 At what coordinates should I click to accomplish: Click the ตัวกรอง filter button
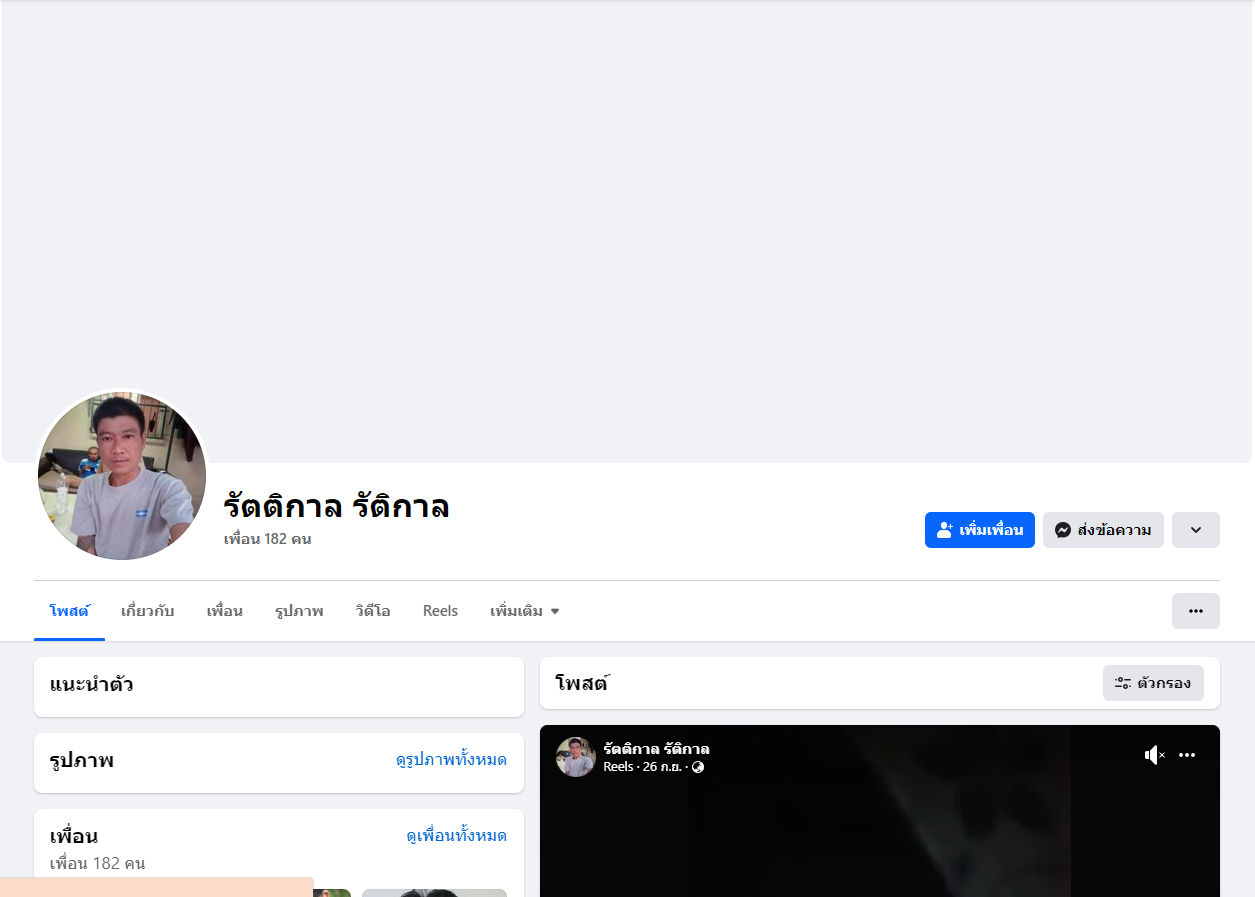(x=1153, y=683)
